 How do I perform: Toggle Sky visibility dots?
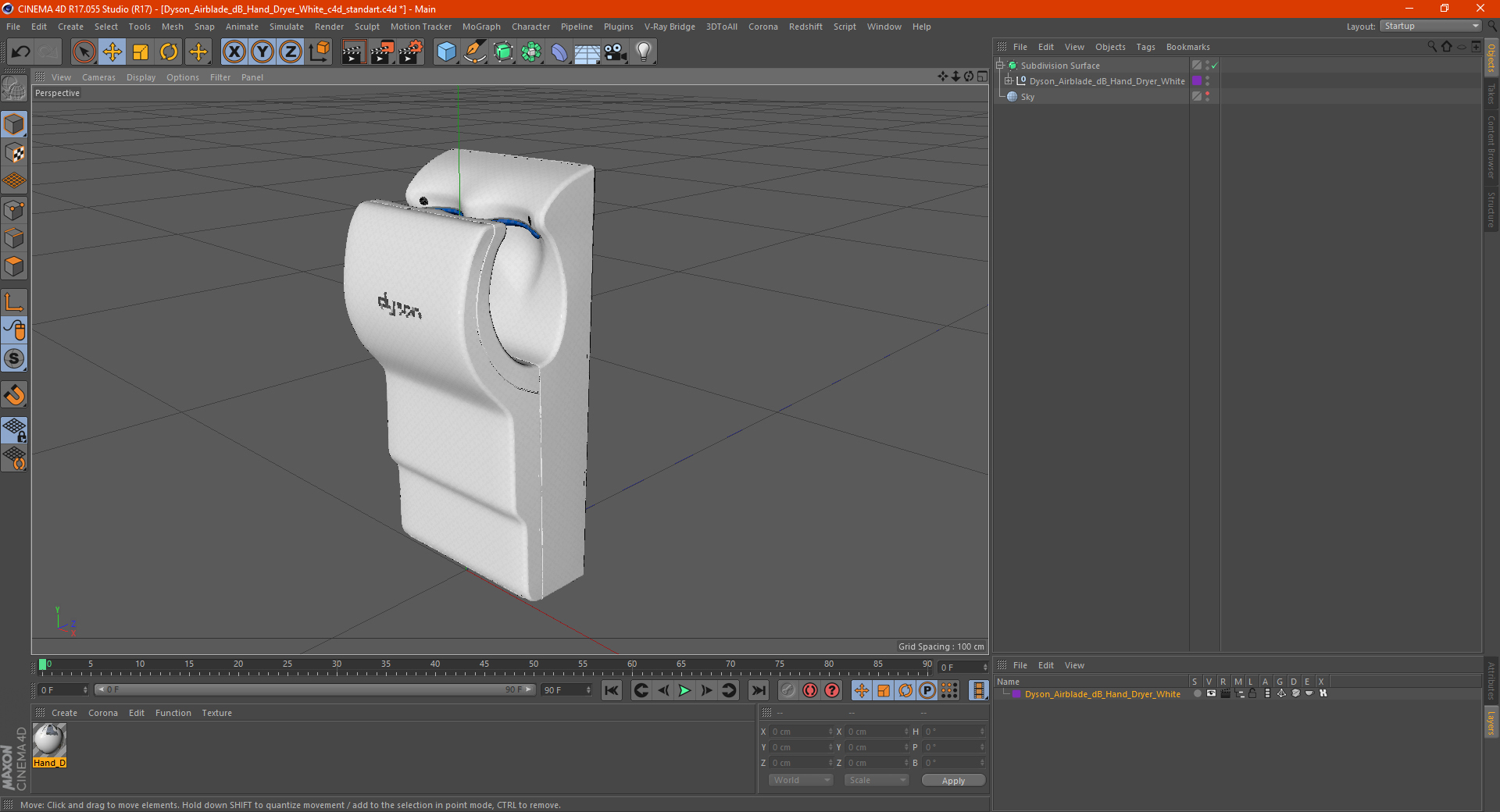click(1207, 97)
